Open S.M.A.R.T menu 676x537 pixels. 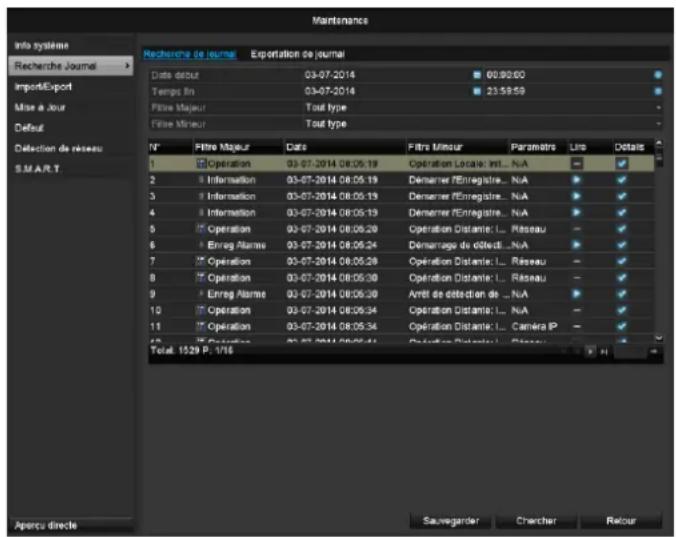[x=37, y=169]
